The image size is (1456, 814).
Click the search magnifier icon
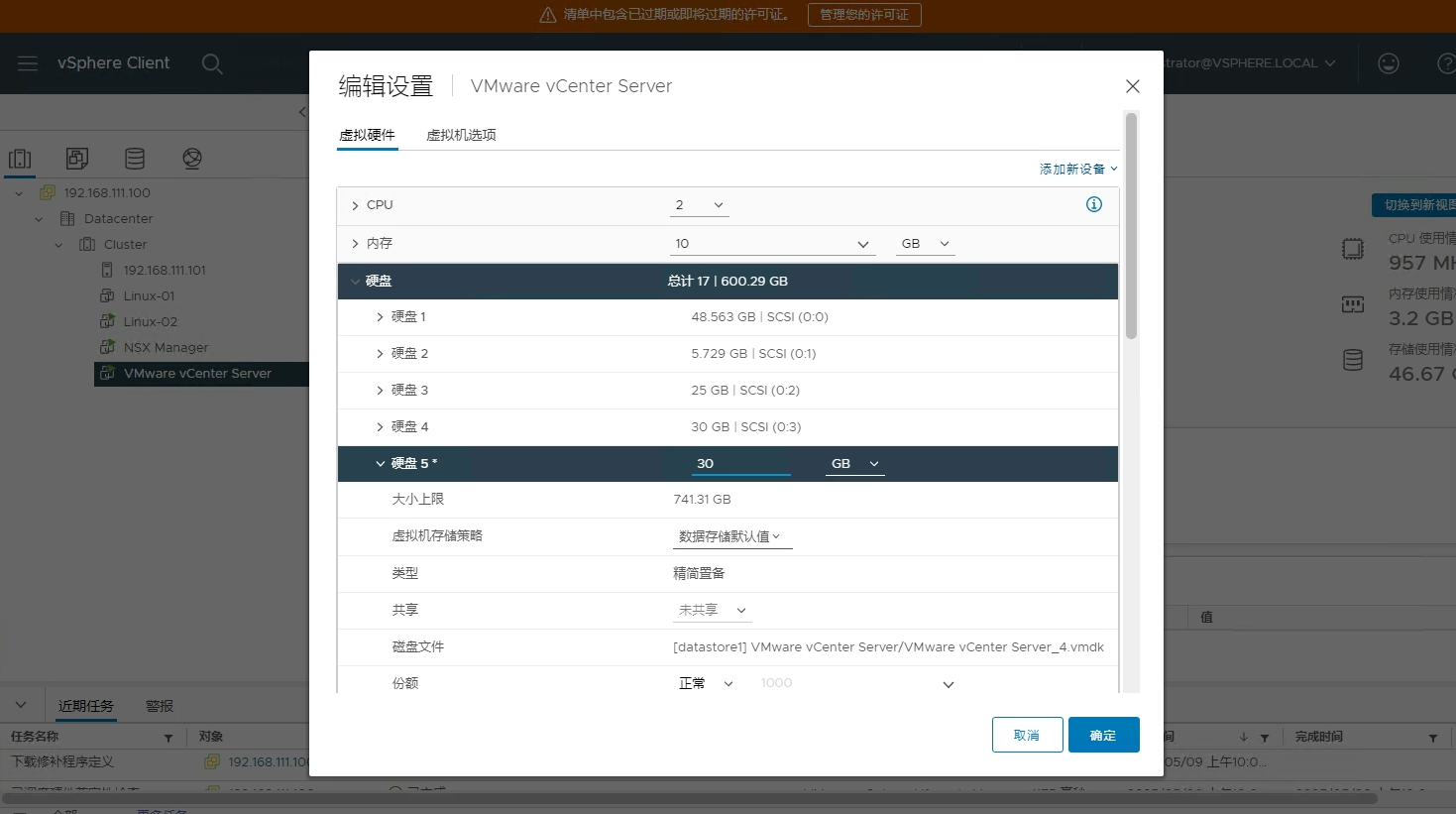211,63
